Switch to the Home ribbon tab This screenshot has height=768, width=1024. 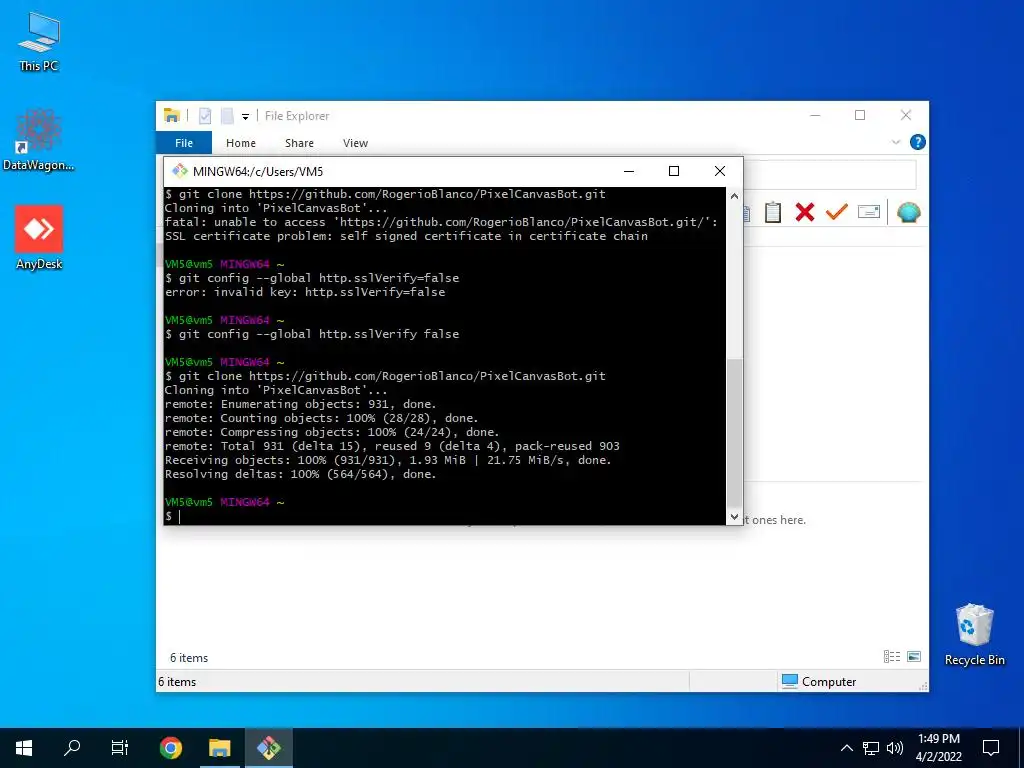click(x=241, y=143)
